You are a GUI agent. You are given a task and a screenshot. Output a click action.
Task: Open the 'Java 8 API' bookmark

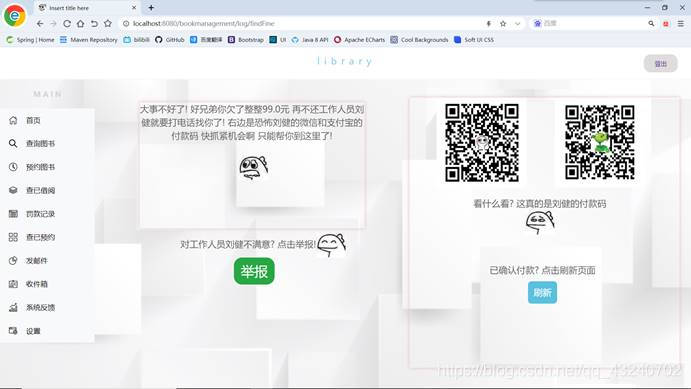pyautogui.click(x=310, y=40)
